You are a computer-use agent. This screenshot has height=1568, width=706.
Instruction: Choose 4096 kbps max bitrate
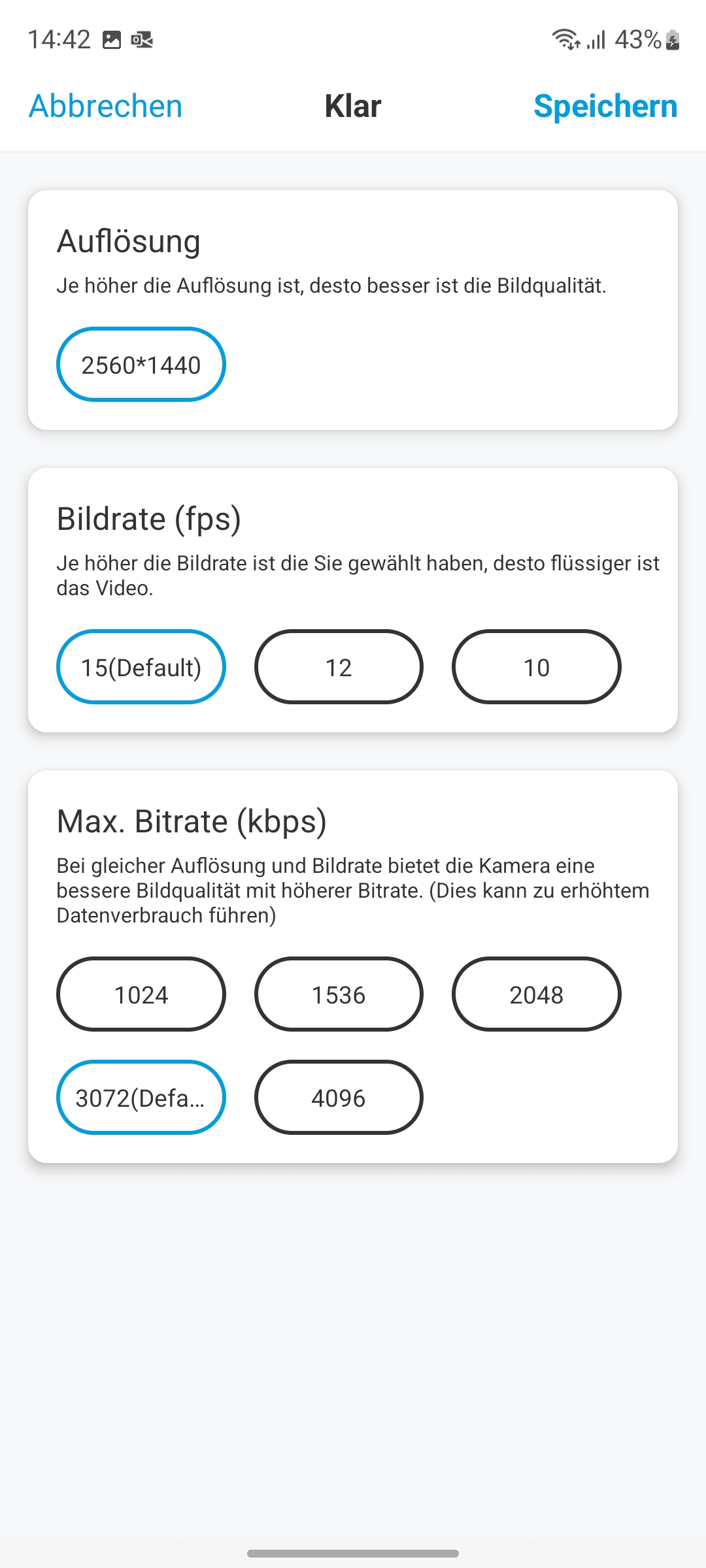[x=339, y=1098]
